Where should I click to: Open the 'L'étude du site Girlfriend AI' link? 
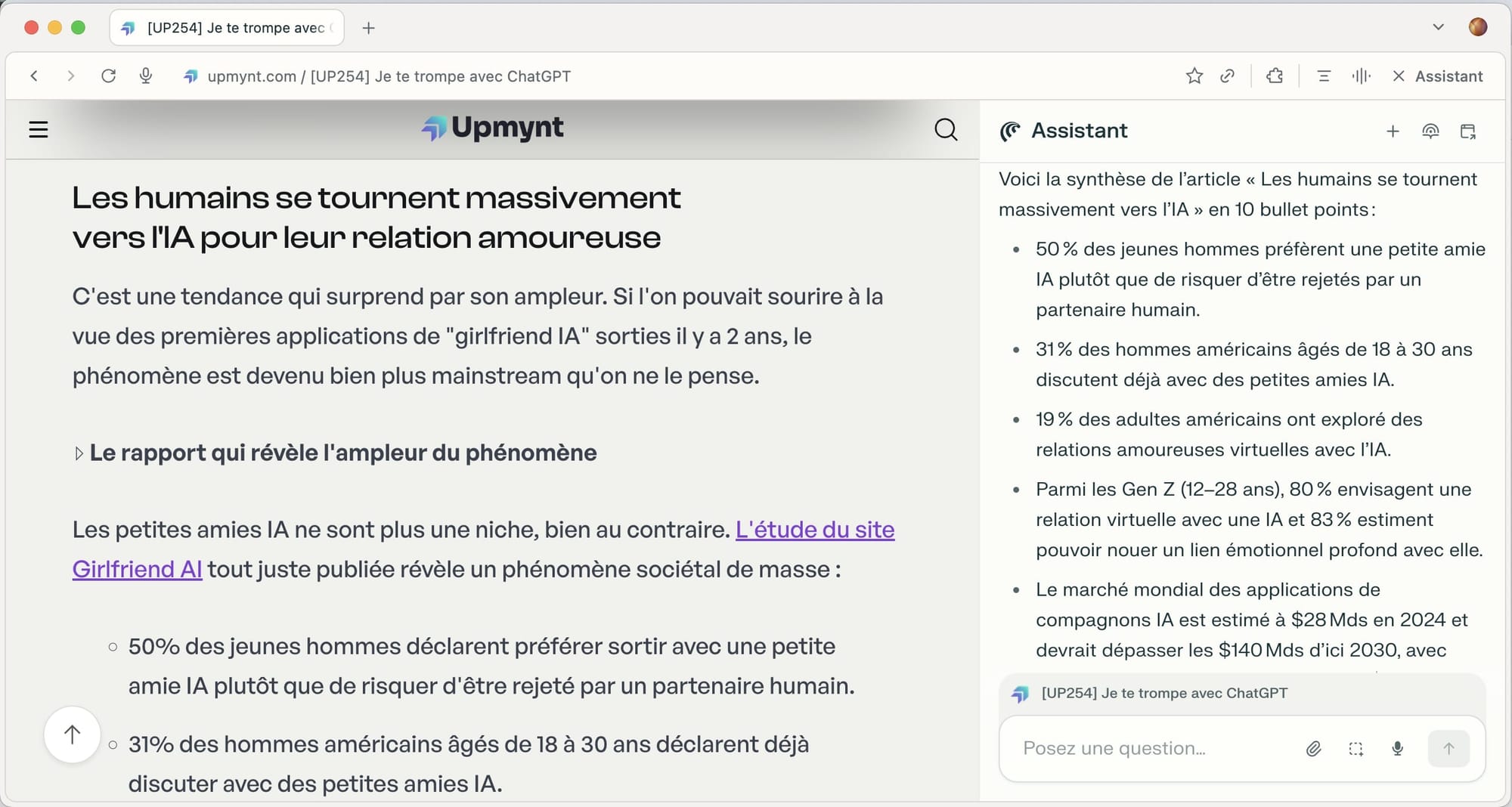[x=814, y=530]
